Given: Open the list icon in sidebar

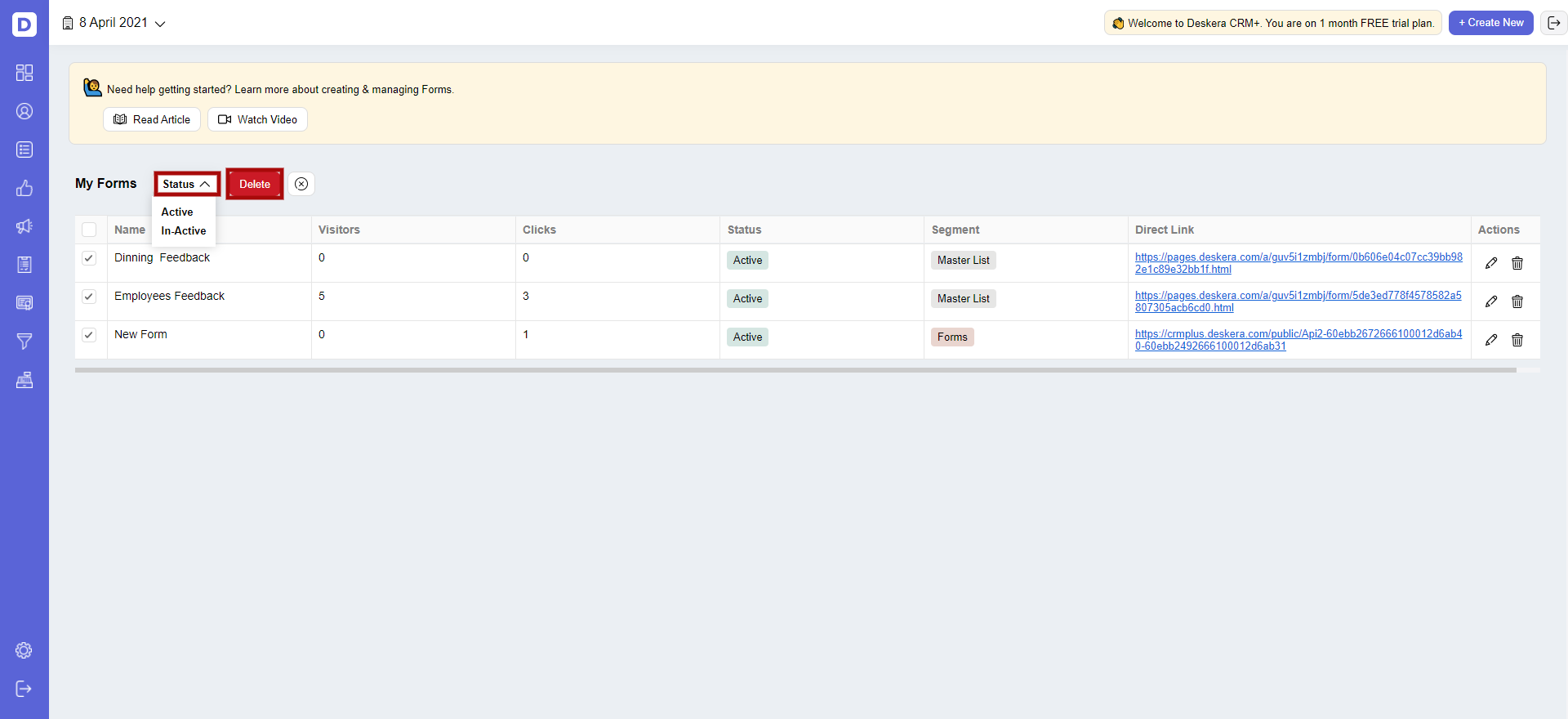Looking at the screenshot, I should pyautogui.click(x=24, y=150).
